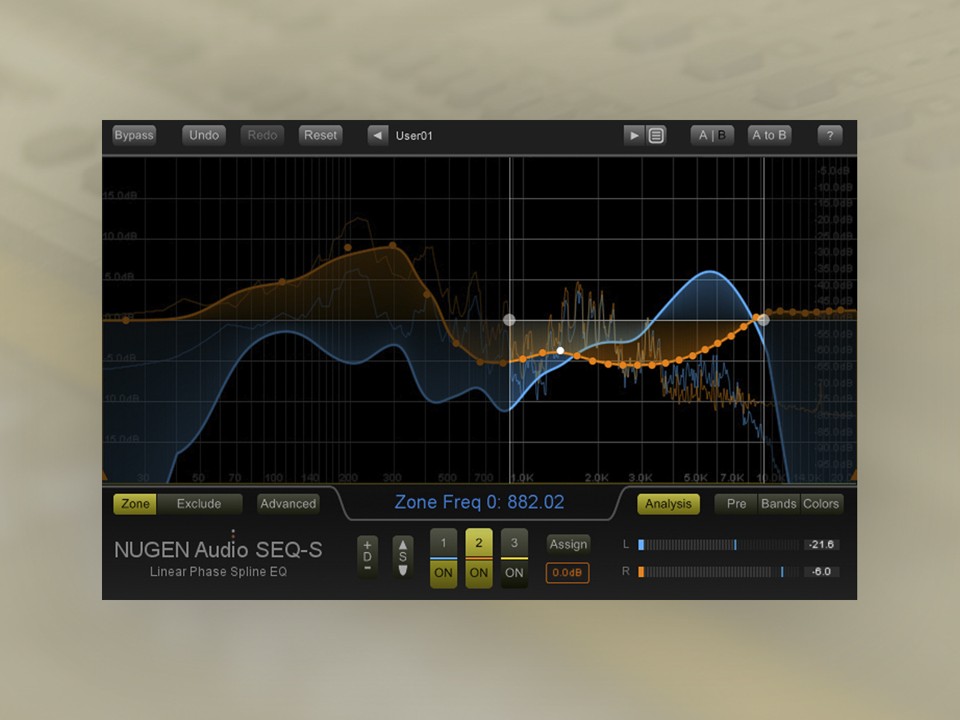
Task: Click the Assign button
Action: click(x=568, y=544)
